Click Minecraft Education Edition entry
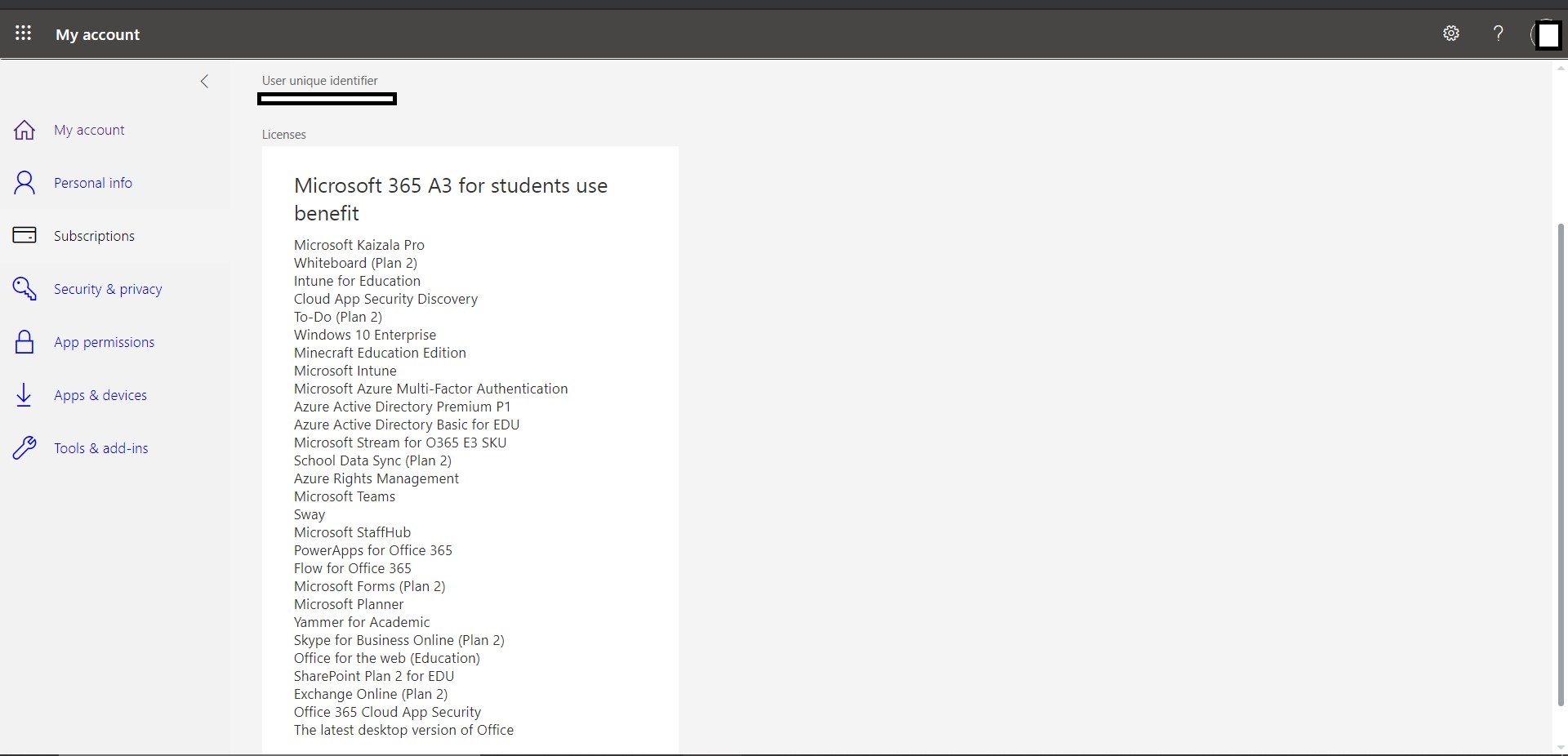Viewport: 1568px width, 756px height. 380,353
